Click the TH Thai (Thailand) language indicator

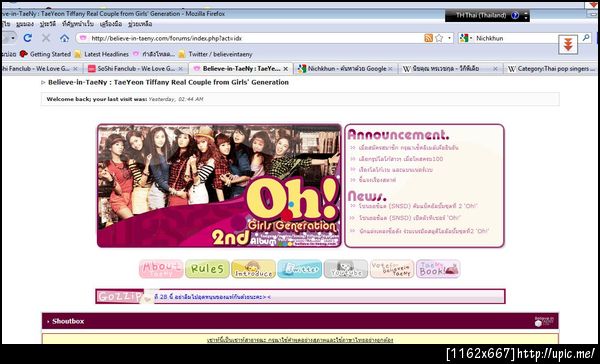[481, 15]
